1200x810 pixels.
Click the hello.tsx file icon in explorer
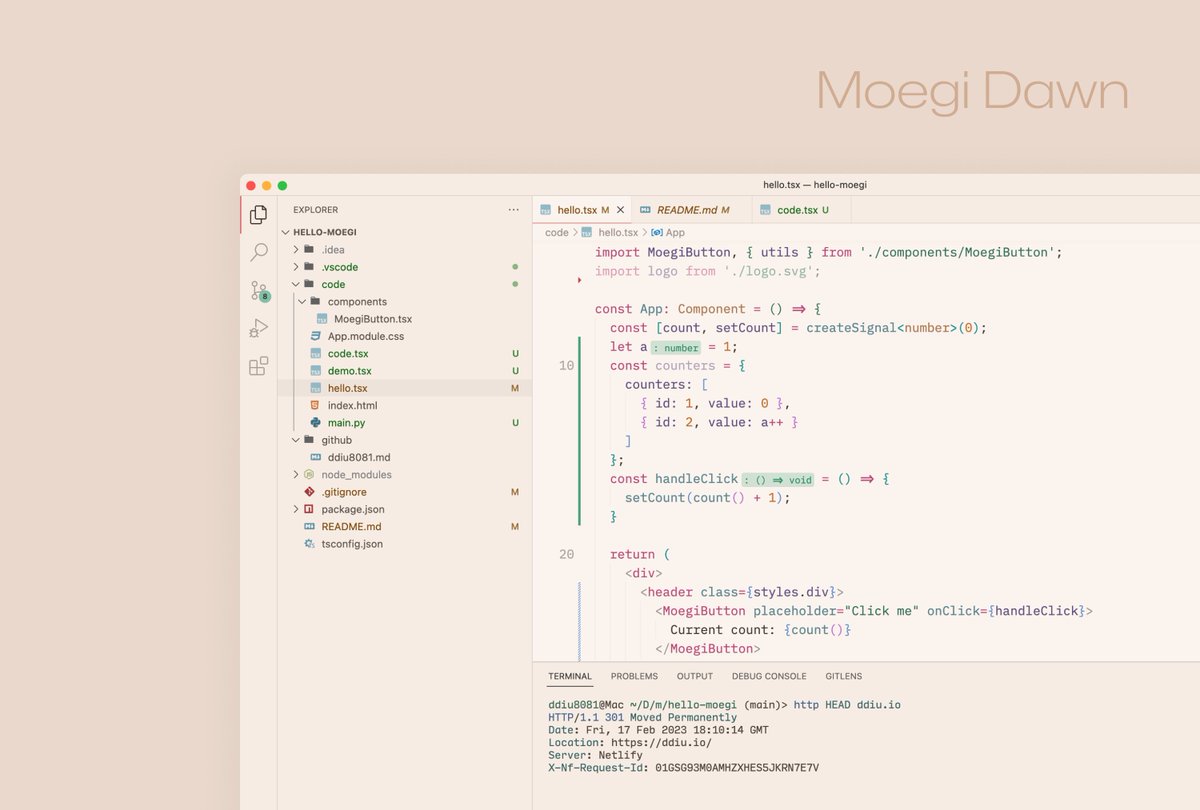click(315, 388)
